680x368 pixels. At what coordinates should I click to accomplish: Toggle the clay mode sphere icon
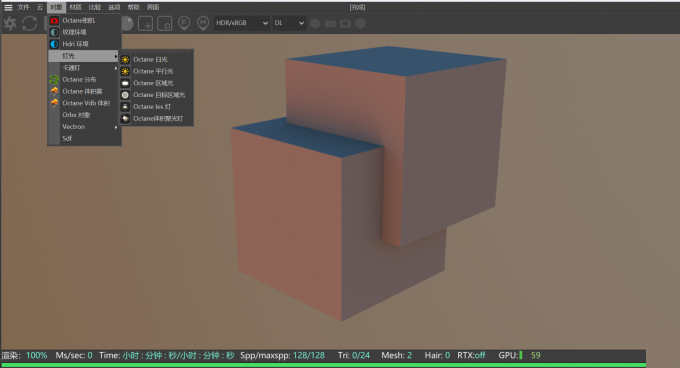coord(127,23)
